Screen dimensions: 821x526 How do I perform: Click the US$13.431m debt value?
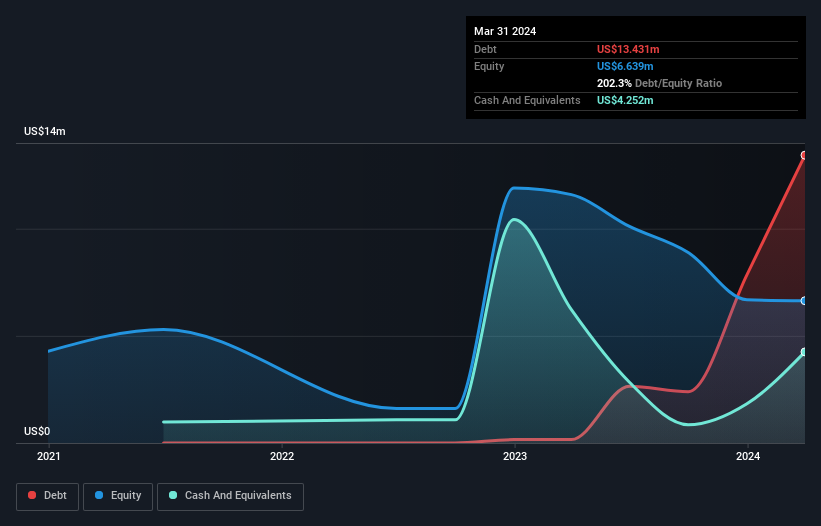(x=628, y=49)
